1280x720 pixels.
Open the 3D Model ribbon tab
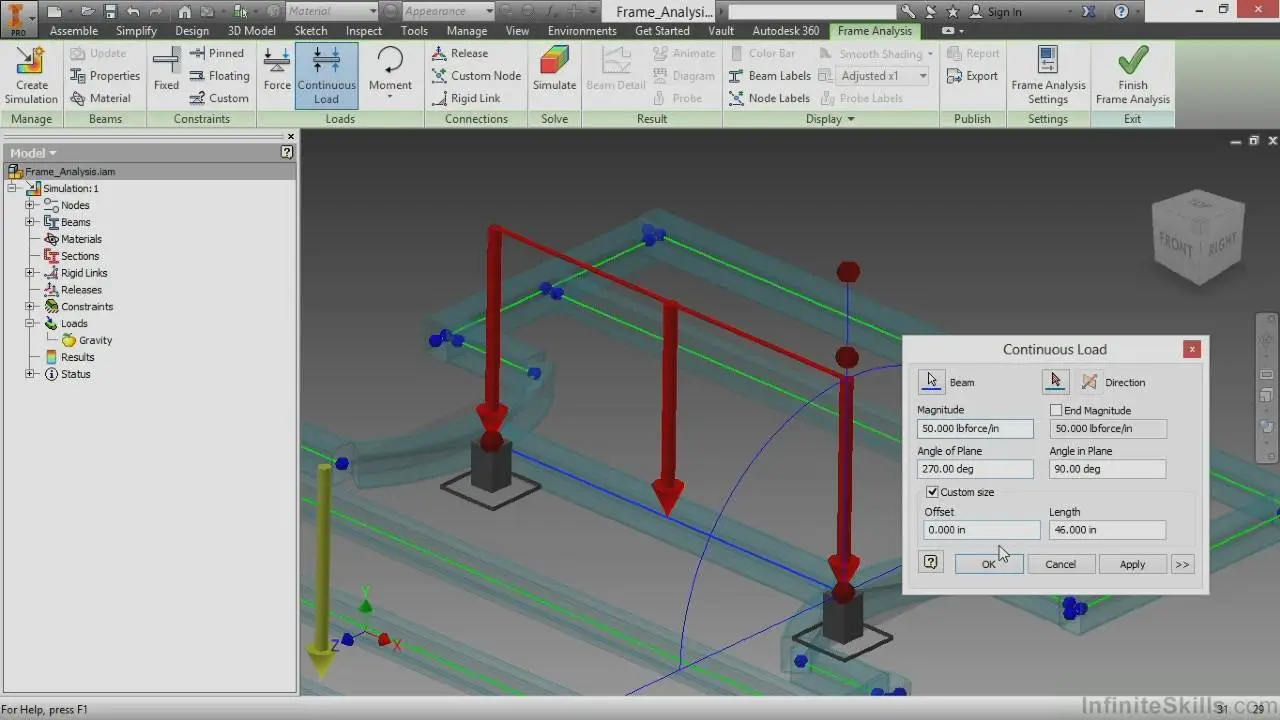pos(252,31)
